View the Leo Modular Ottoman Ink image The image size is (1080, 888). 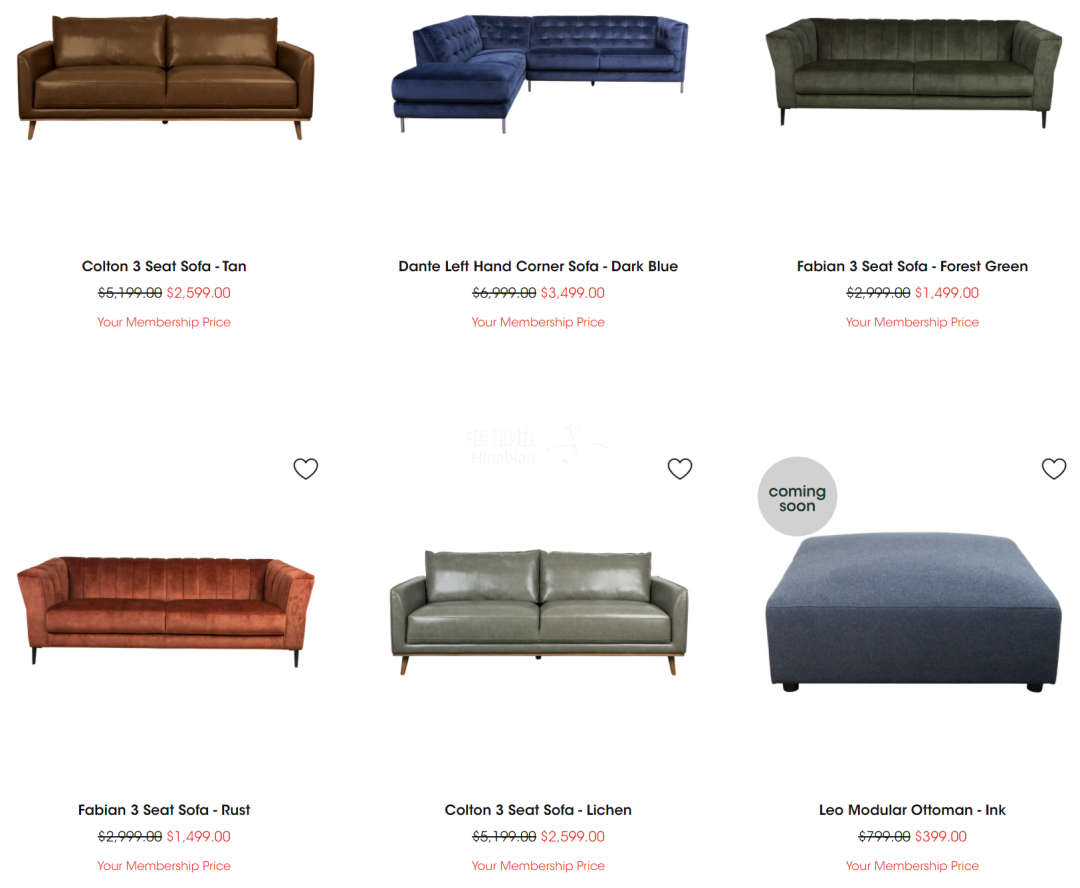click(x=913, y=612)
